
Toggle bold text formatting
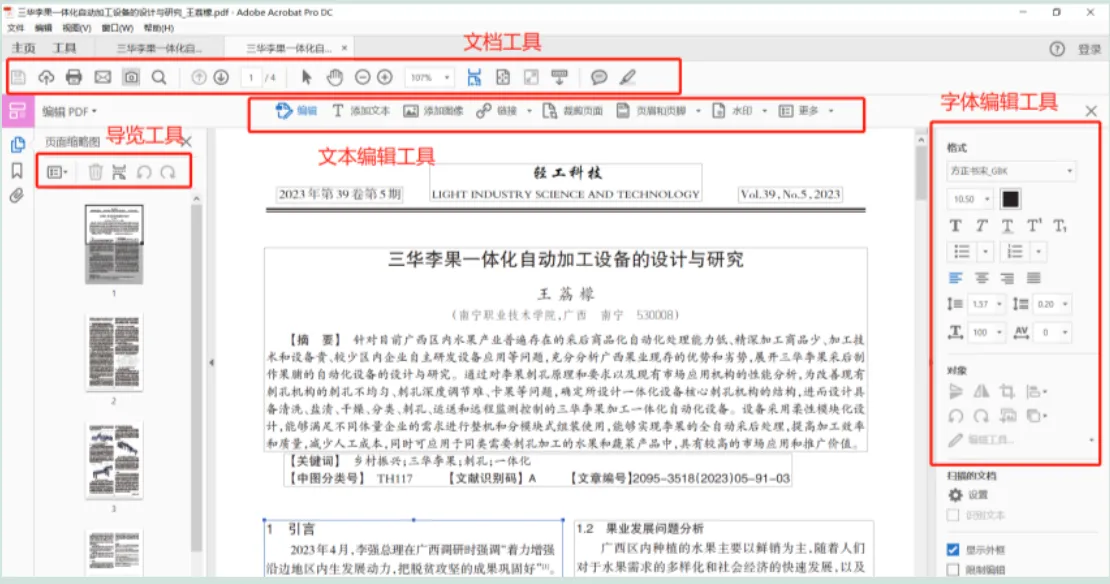[956, 226]
